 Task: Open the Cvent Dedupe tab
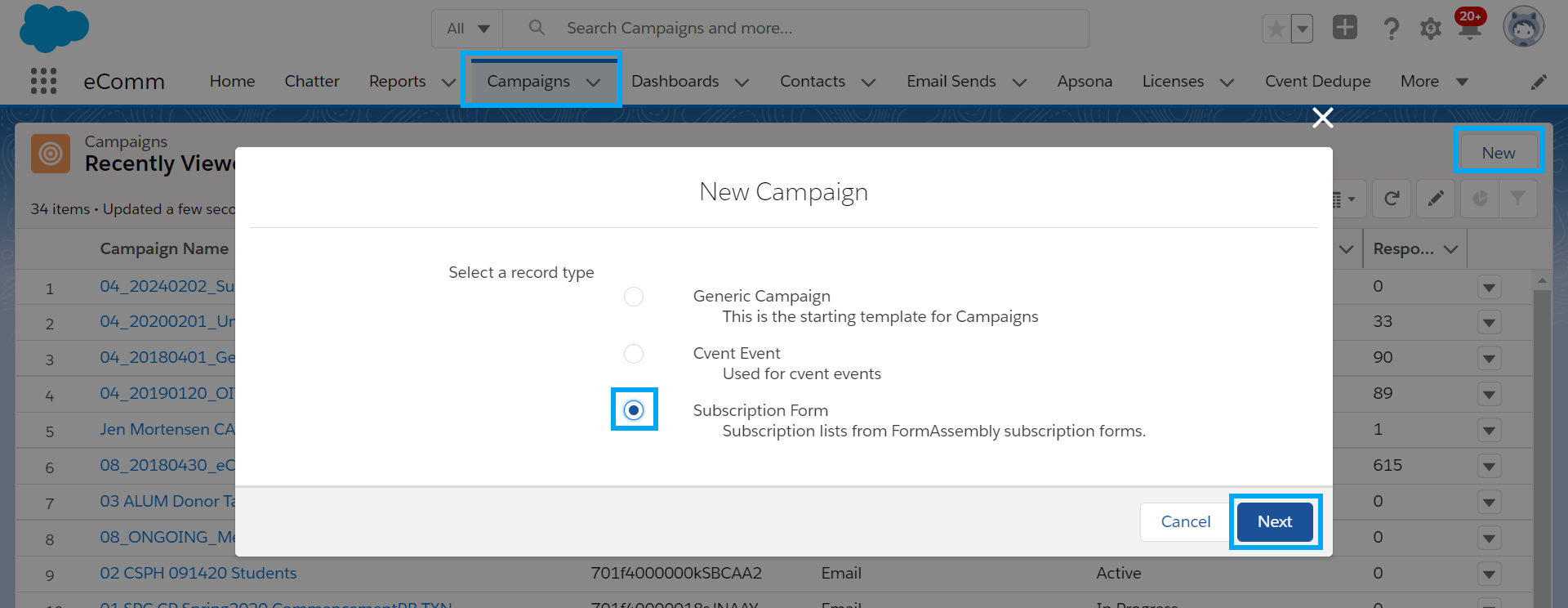coord(1318,81)
